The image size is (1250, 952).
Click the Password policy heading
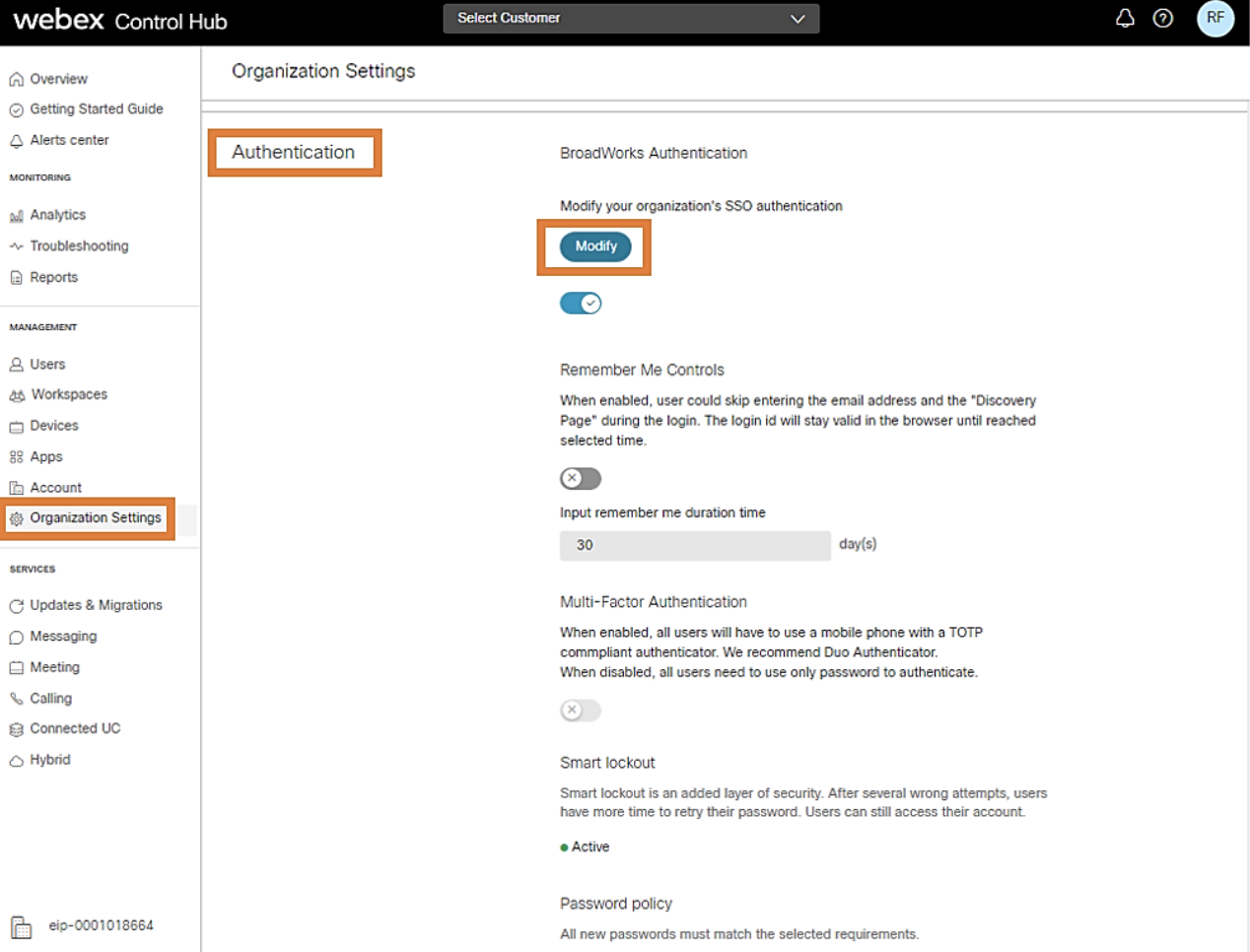pos(616,904)
